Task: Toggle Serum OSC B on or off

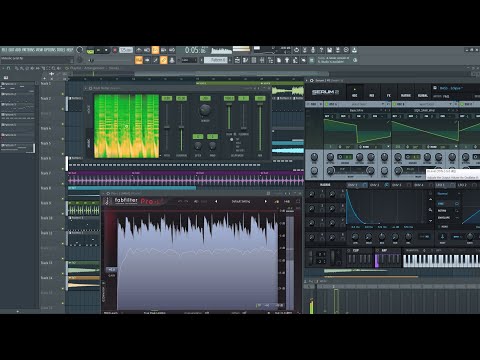Action: point(395,104)
